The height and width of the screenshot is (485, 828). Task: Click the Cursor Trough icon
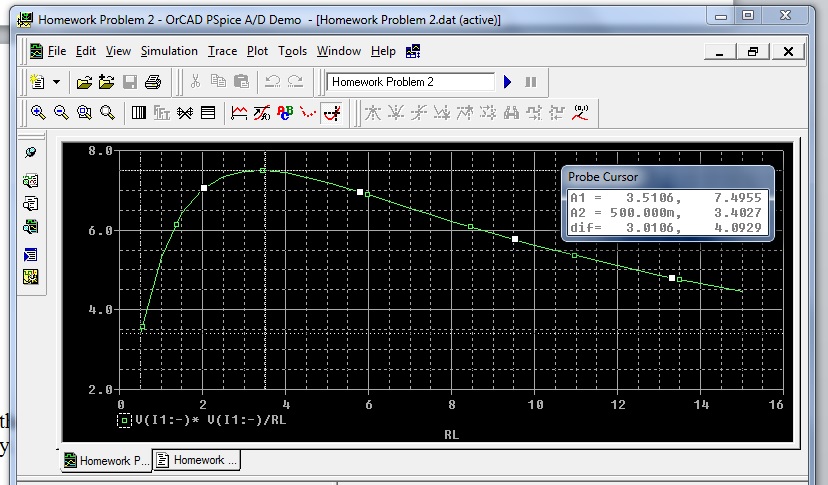coord(396,113)
